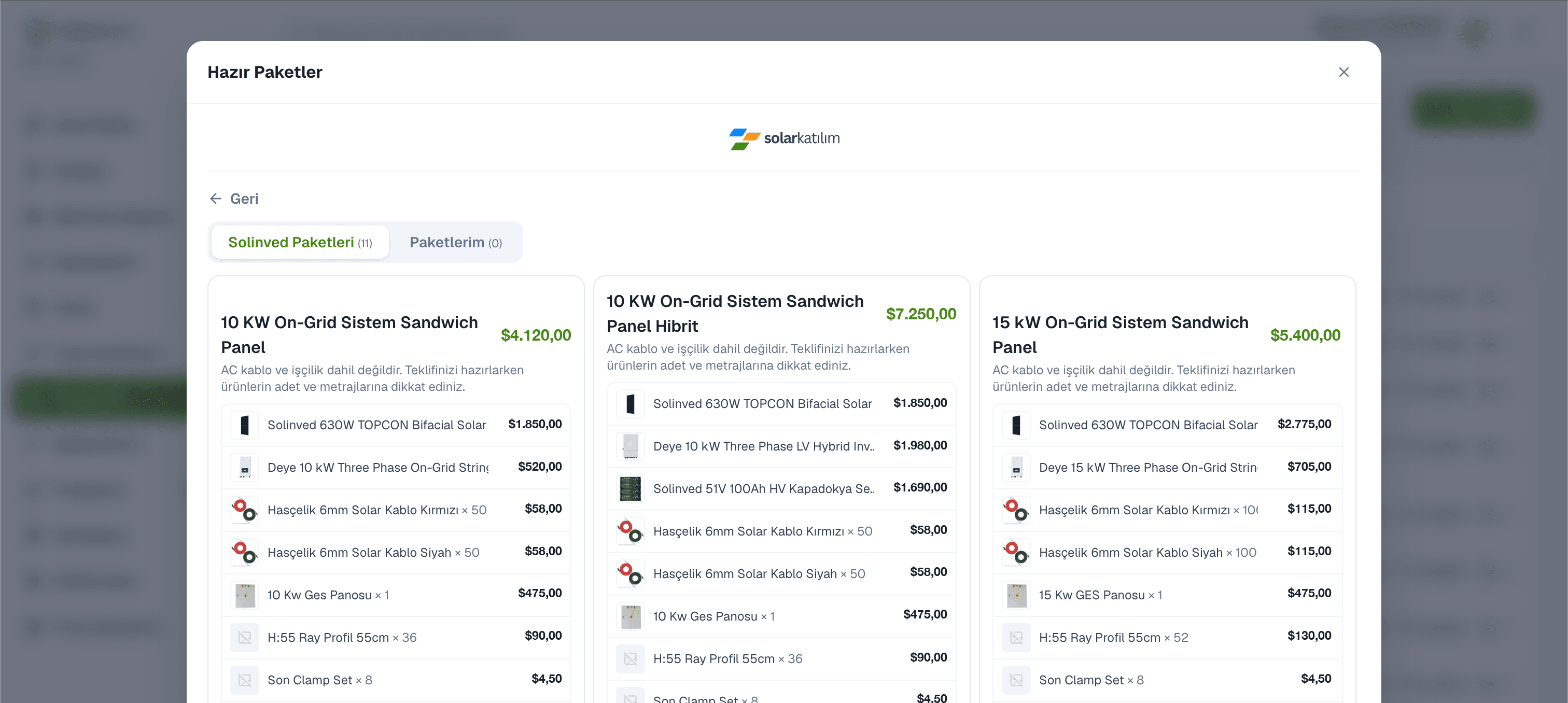Go back using the Geri link
Image resolution: width=1568 pixels, height=703 pixels.
point(234,199)
